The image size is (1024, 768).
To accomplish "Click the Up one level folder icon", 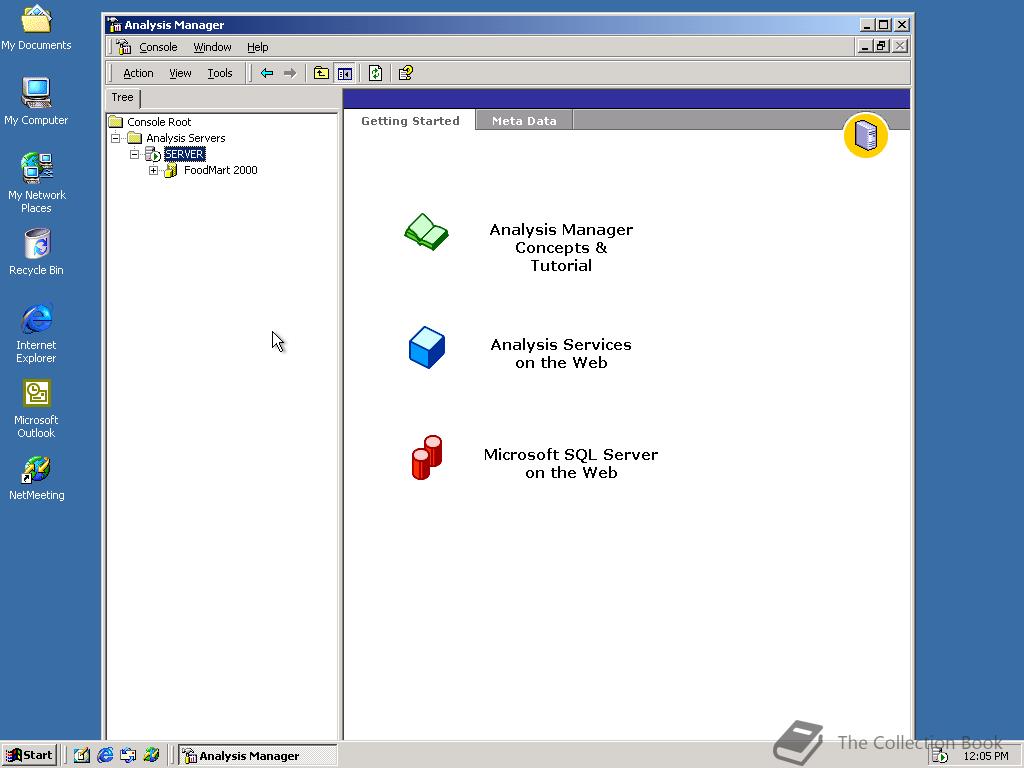I will pyautogui.click(x=321, y=73).
